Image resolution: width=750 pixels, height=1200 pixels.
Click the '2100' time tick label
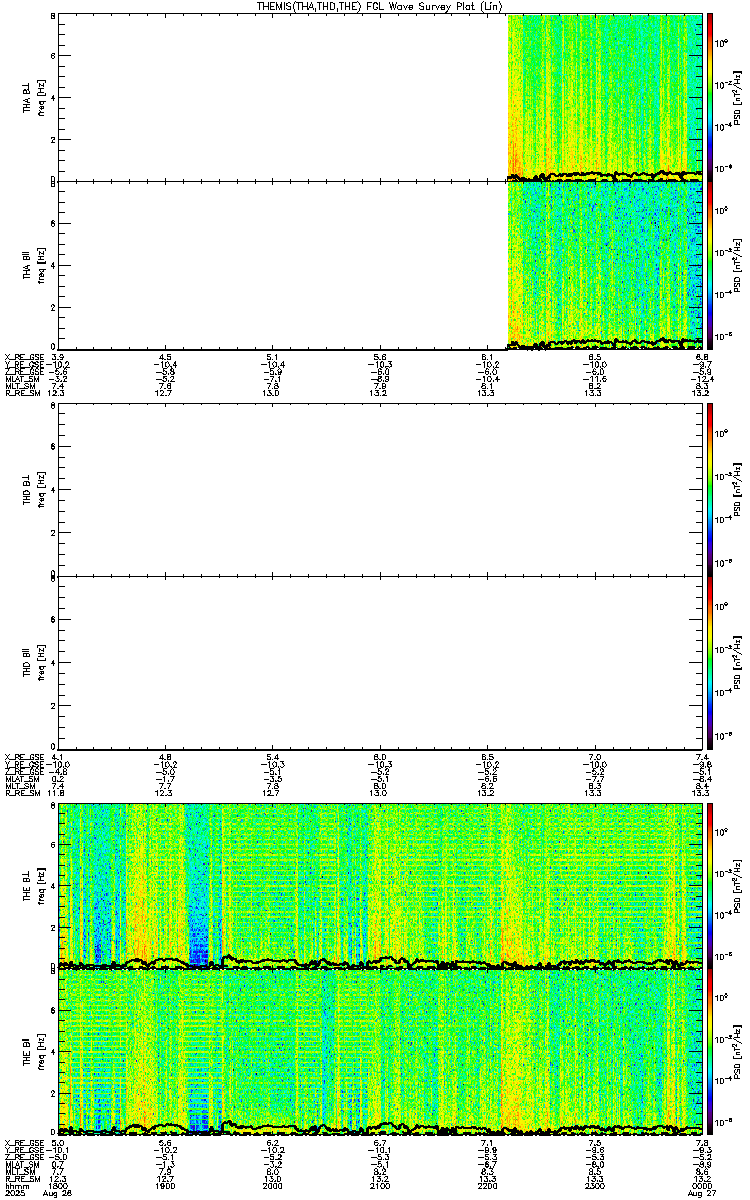click(x=380, y=1186)
